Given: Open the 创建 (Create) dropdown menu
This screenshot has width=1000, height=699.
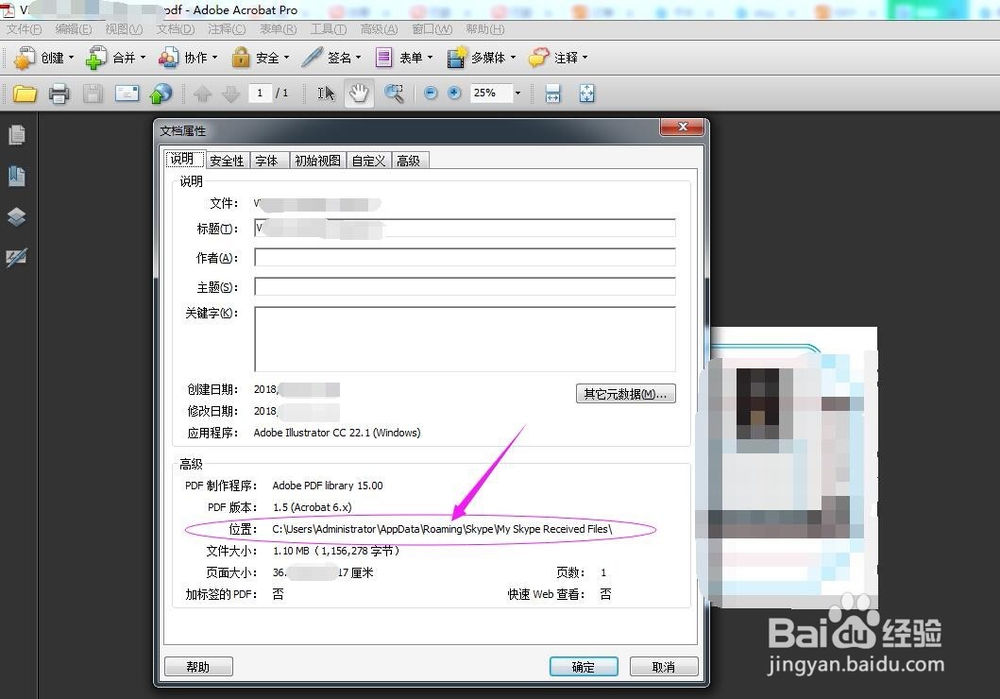Looking at the screenshot, I should pyautogui.click(x=44, y=57).
